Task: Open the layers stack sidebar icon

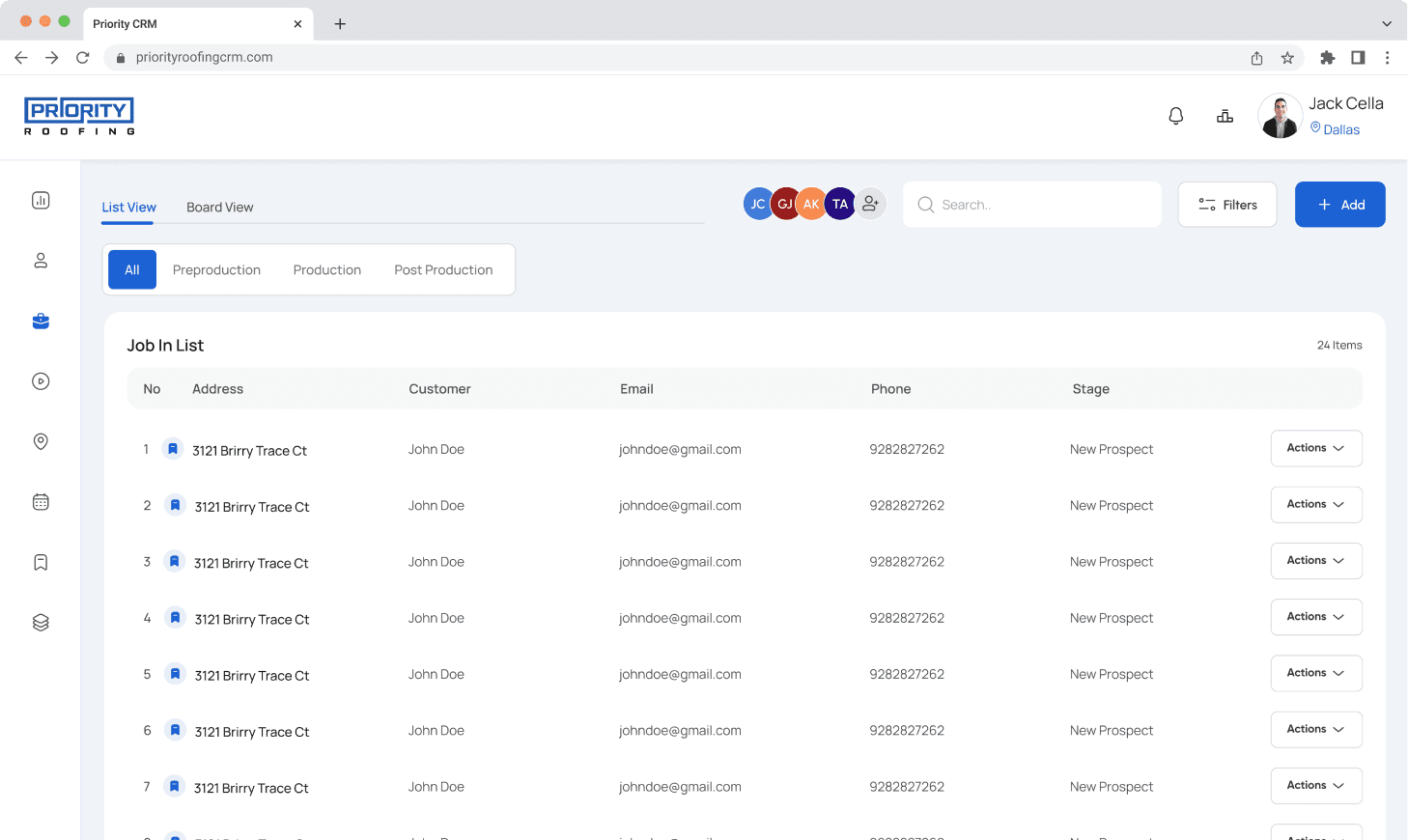Action: (41, 623)
